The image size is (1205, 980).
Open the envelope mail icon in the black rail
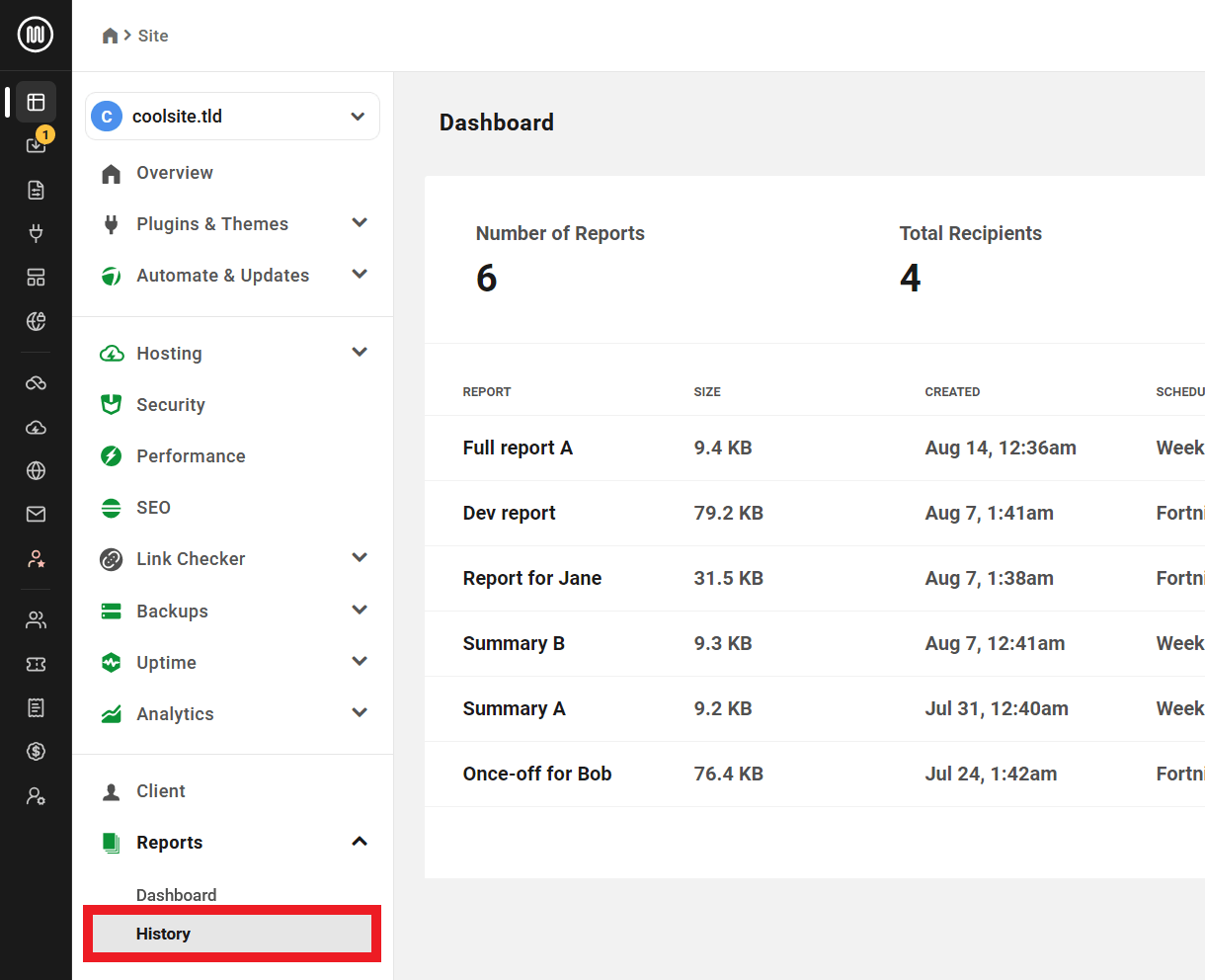[36, 514]
